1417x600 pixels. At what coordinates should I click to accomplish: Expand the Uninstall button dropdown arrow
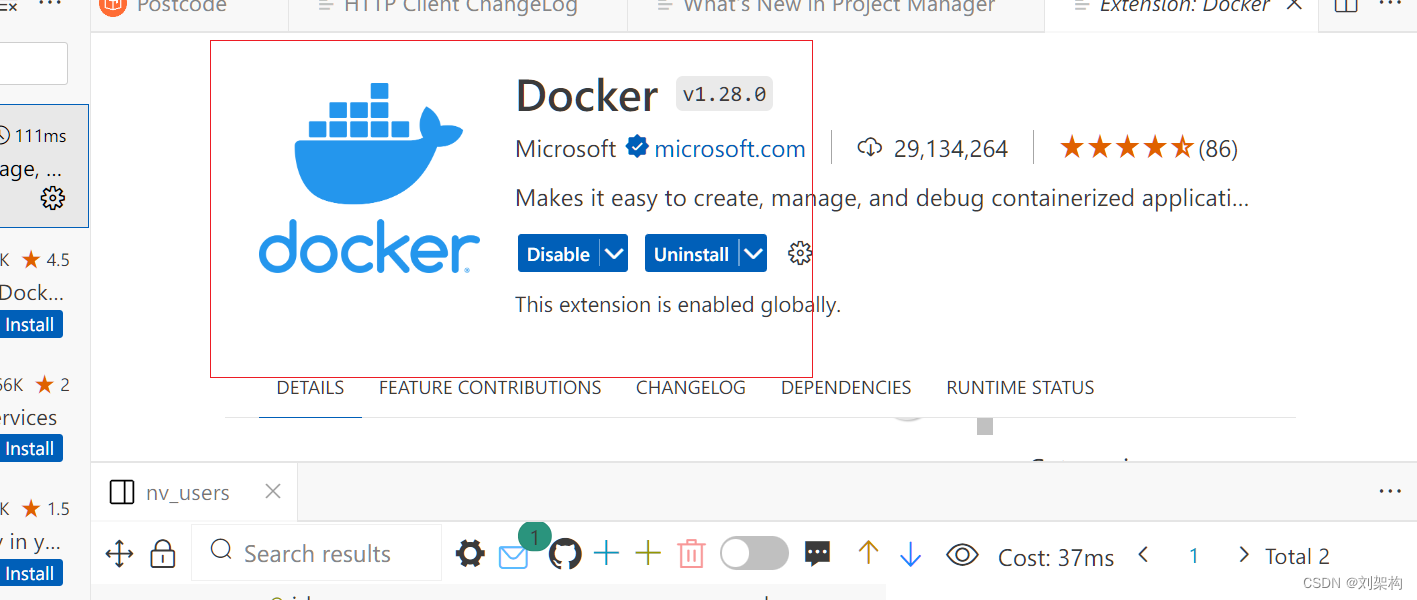(x=753, y=253)
